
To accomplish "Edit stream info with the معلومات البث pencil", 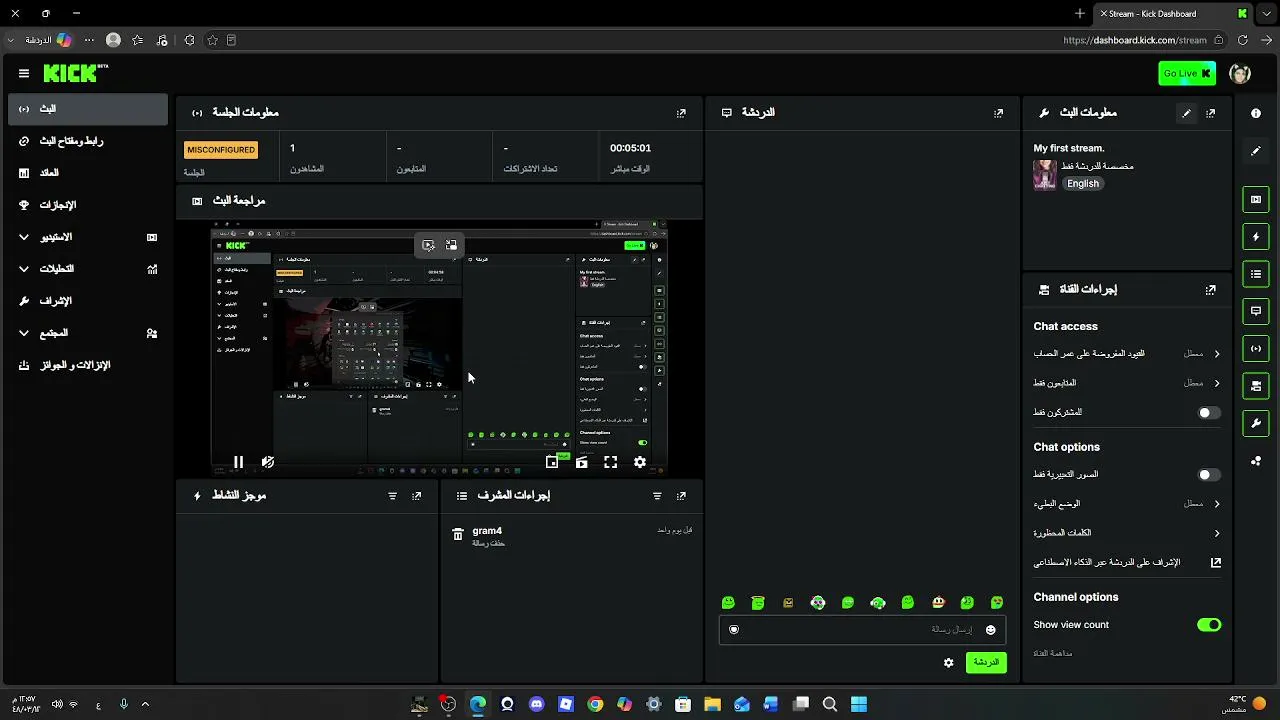I will 1186,113.
